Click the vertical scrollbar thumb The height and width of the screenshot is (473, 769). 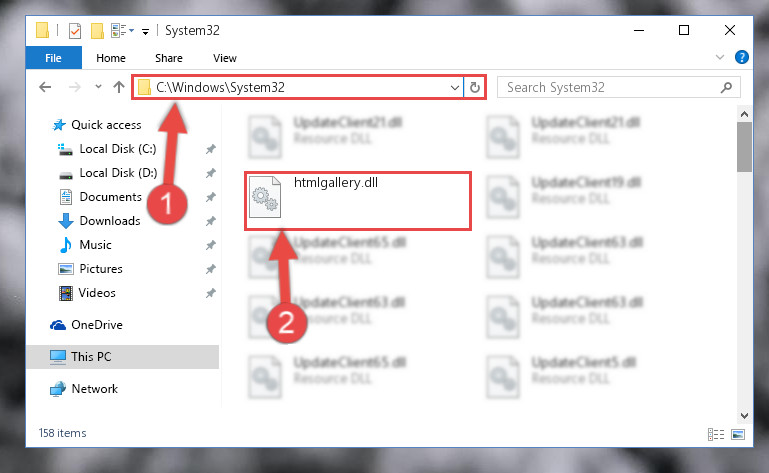pyautogui.click(x=744, y=147)
